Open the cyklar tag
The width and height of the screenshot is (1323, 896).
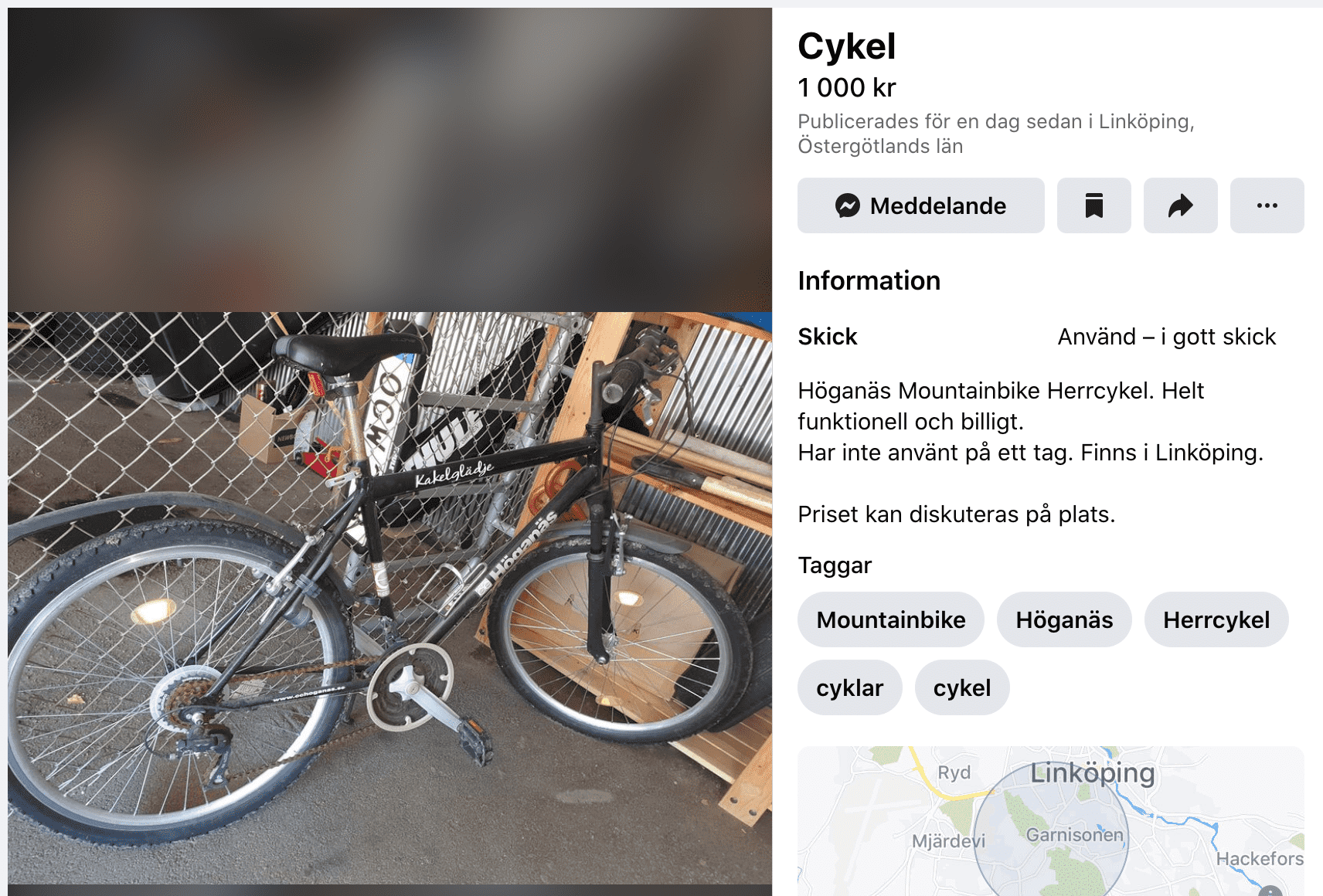tap(849, 687)
